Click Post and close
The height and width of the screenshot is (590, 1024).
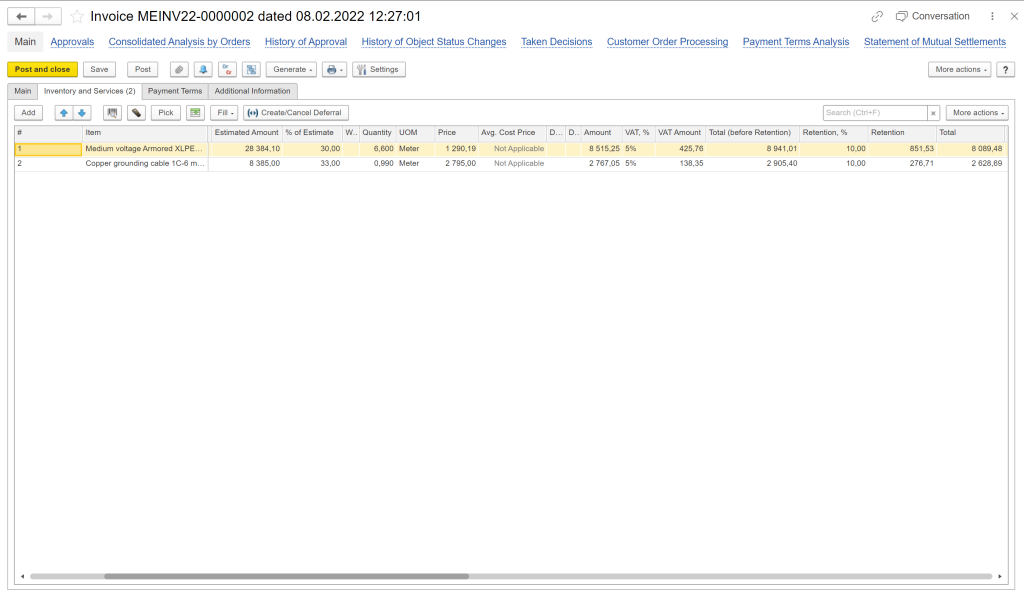click(x=42, y=69)
